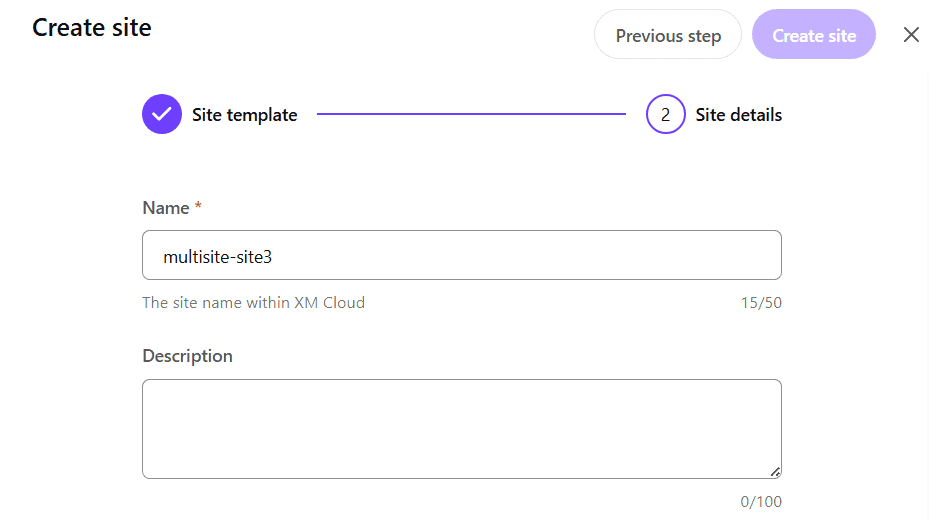Click the multisite-site3 text in Name field
This screenshot has height=522, width=929.
(x=217, y=257)
